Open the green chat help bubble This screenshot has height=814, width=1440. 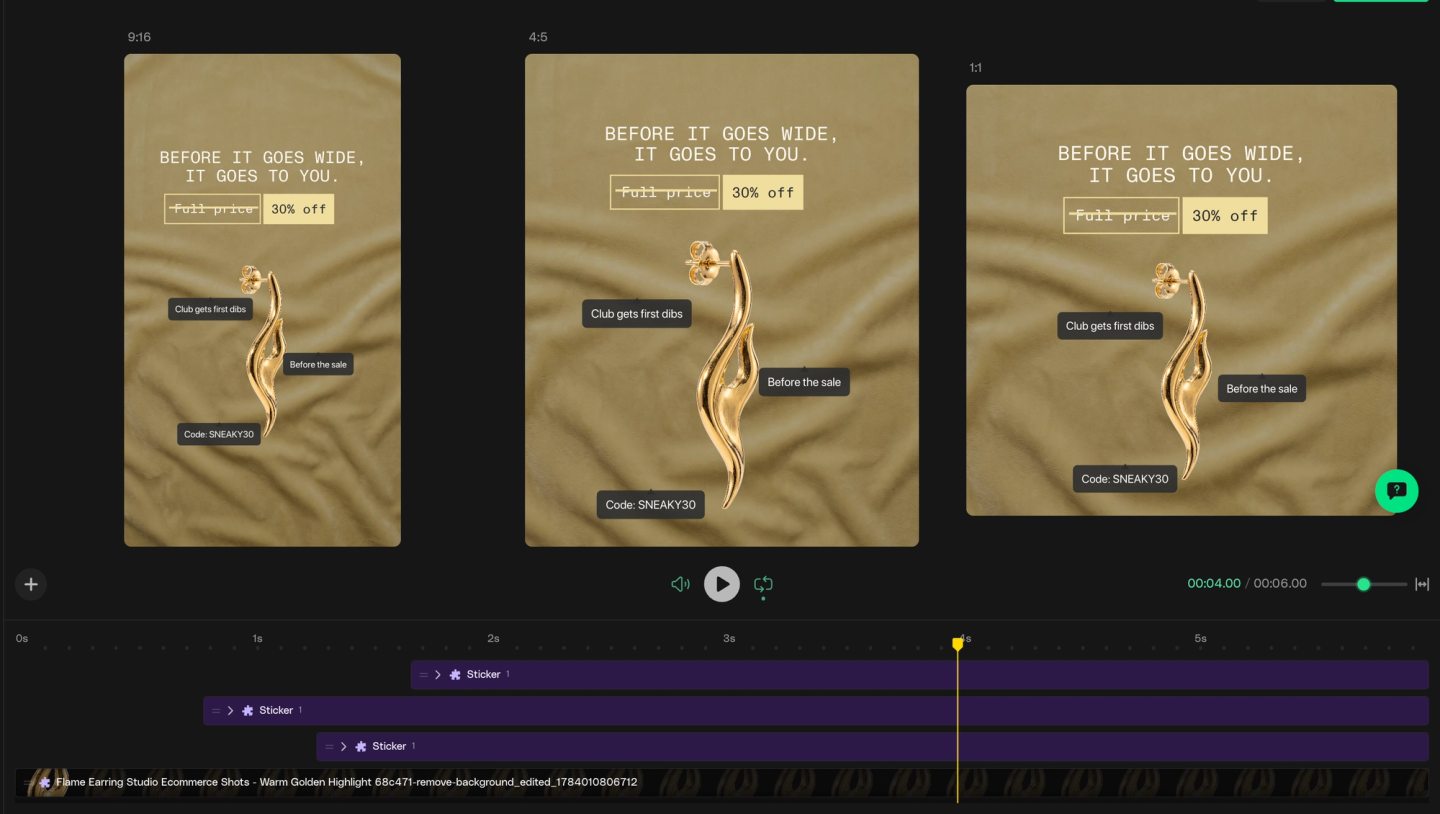[1397, 491]
